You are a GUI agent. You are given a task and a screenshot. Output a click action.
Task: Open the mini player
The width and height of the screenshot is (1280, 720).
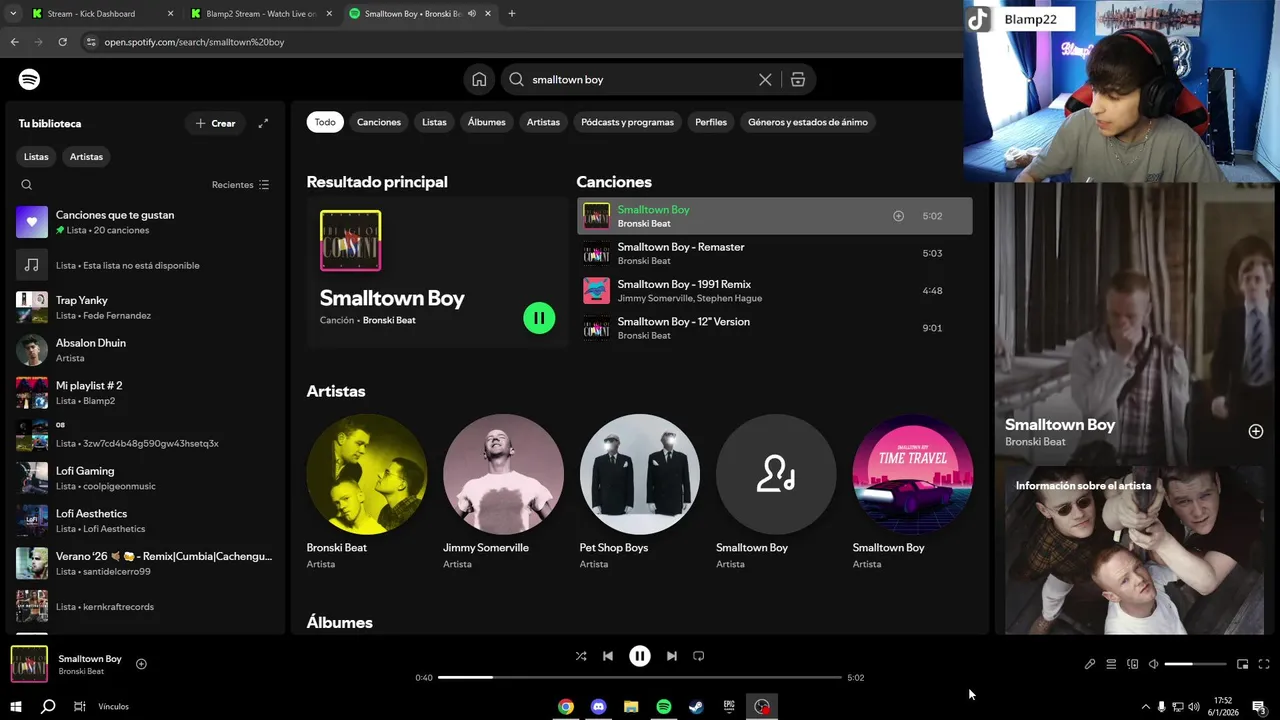[1243, 664]
